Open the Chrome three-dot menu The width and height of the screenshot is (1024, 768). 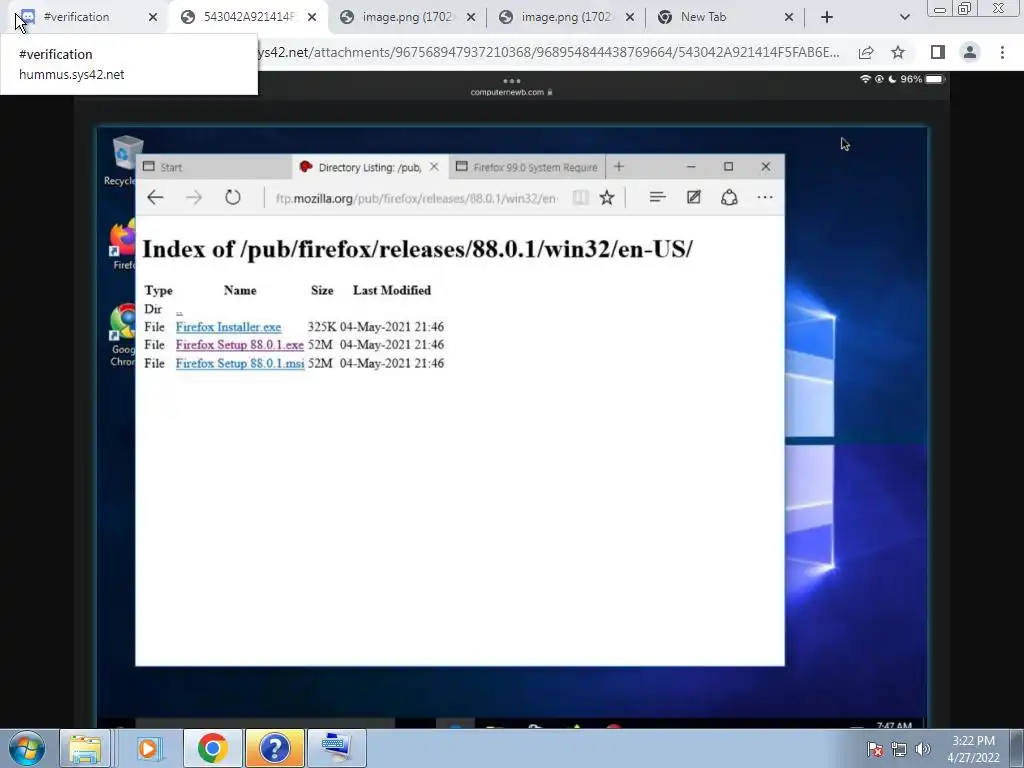click(1002, 52)
